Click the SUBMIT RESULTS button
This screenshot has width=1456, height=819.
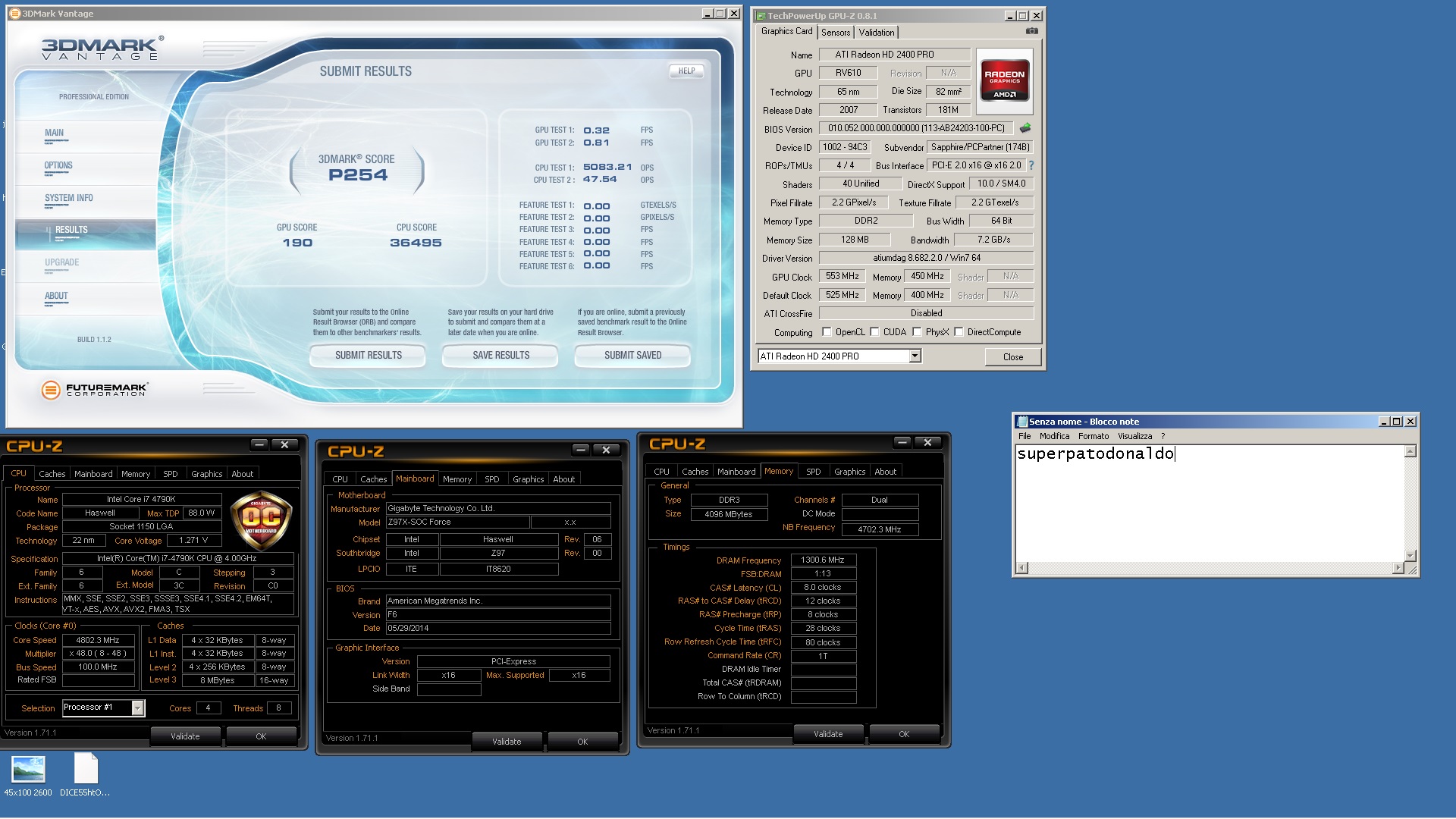tap(368, 355)
